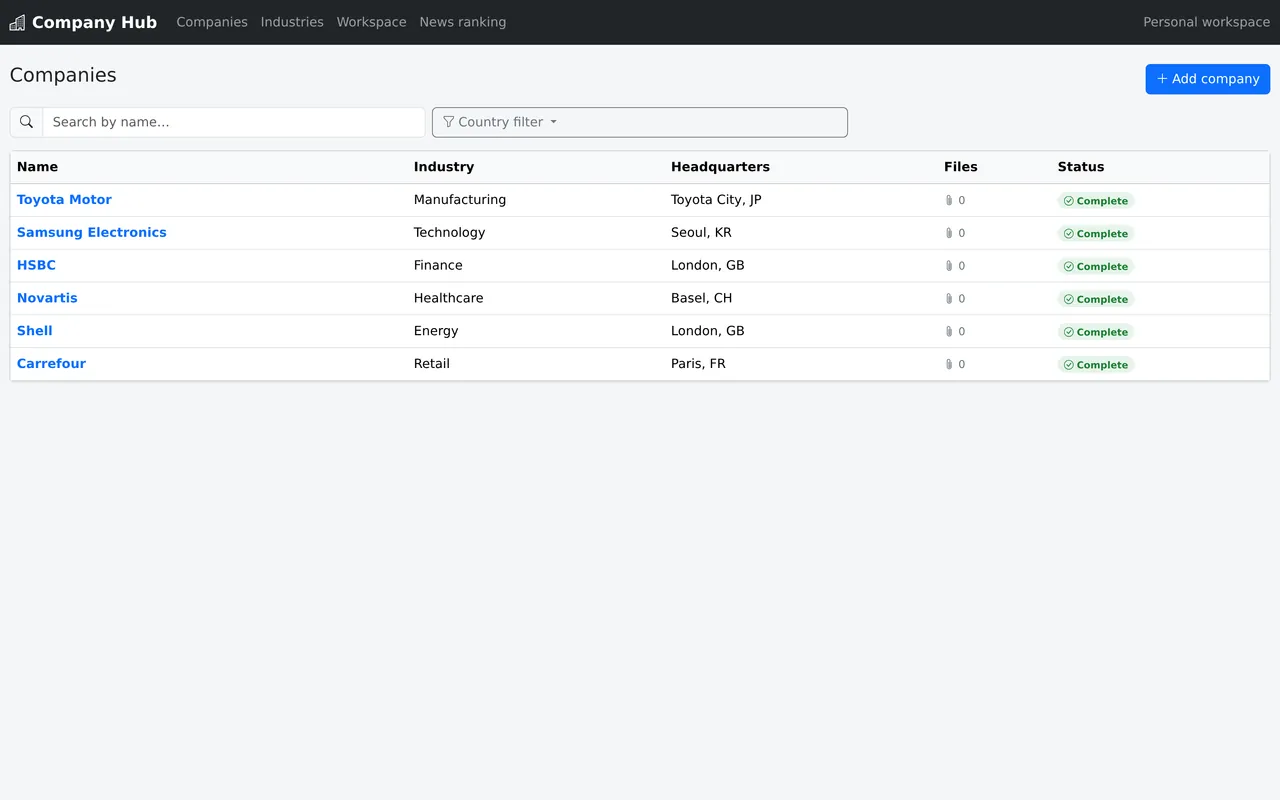Open the Companies nav item
Screen dimensions: 1280x800
coord(212,22)
